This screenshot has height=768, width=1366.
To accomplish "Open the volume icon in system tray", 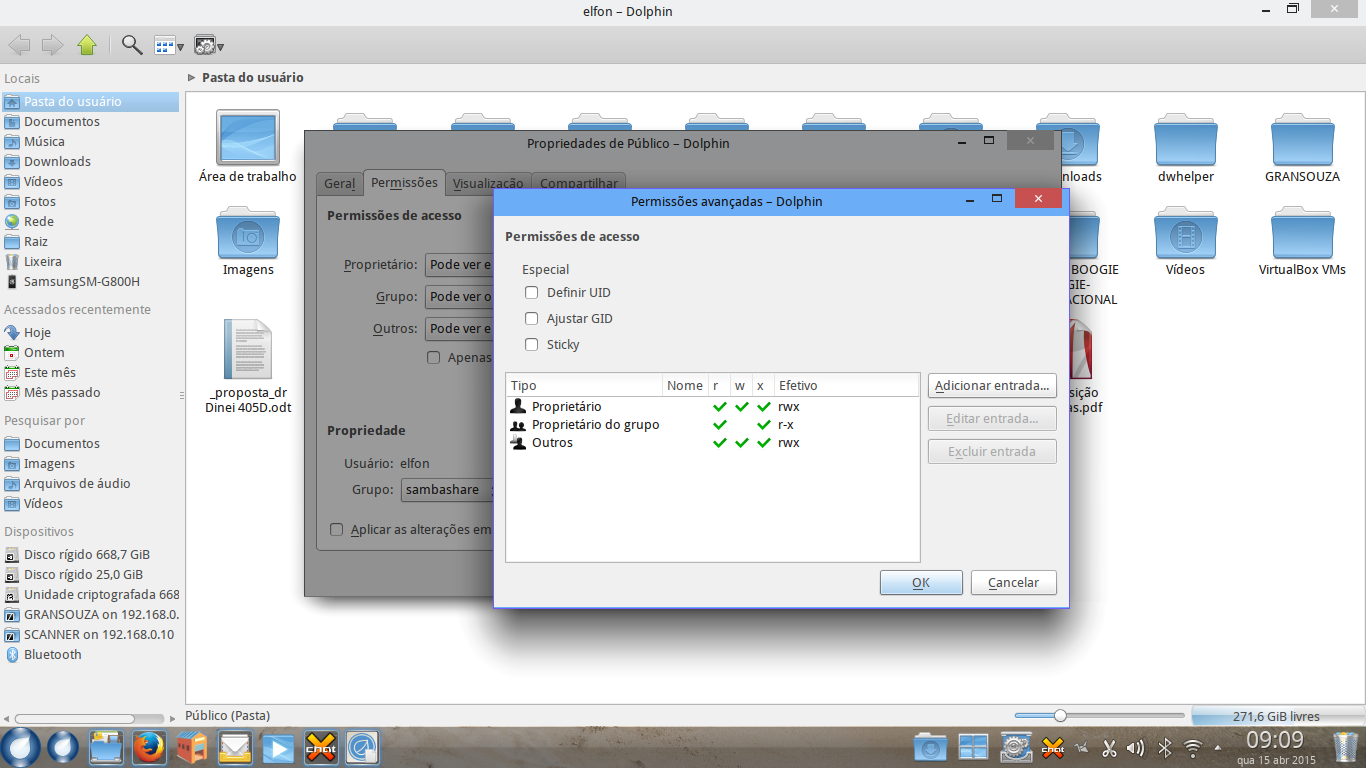I will [1135, 748].
